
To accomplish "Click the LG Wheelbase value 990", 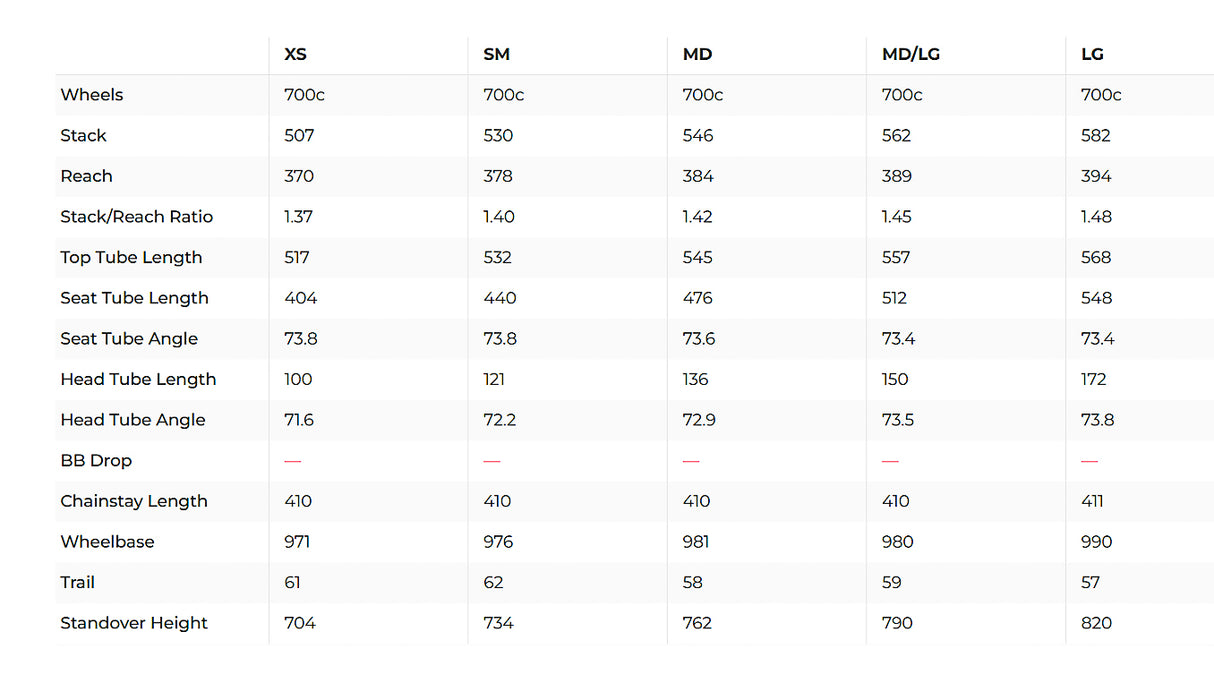I will click(x=1096, y=542).
